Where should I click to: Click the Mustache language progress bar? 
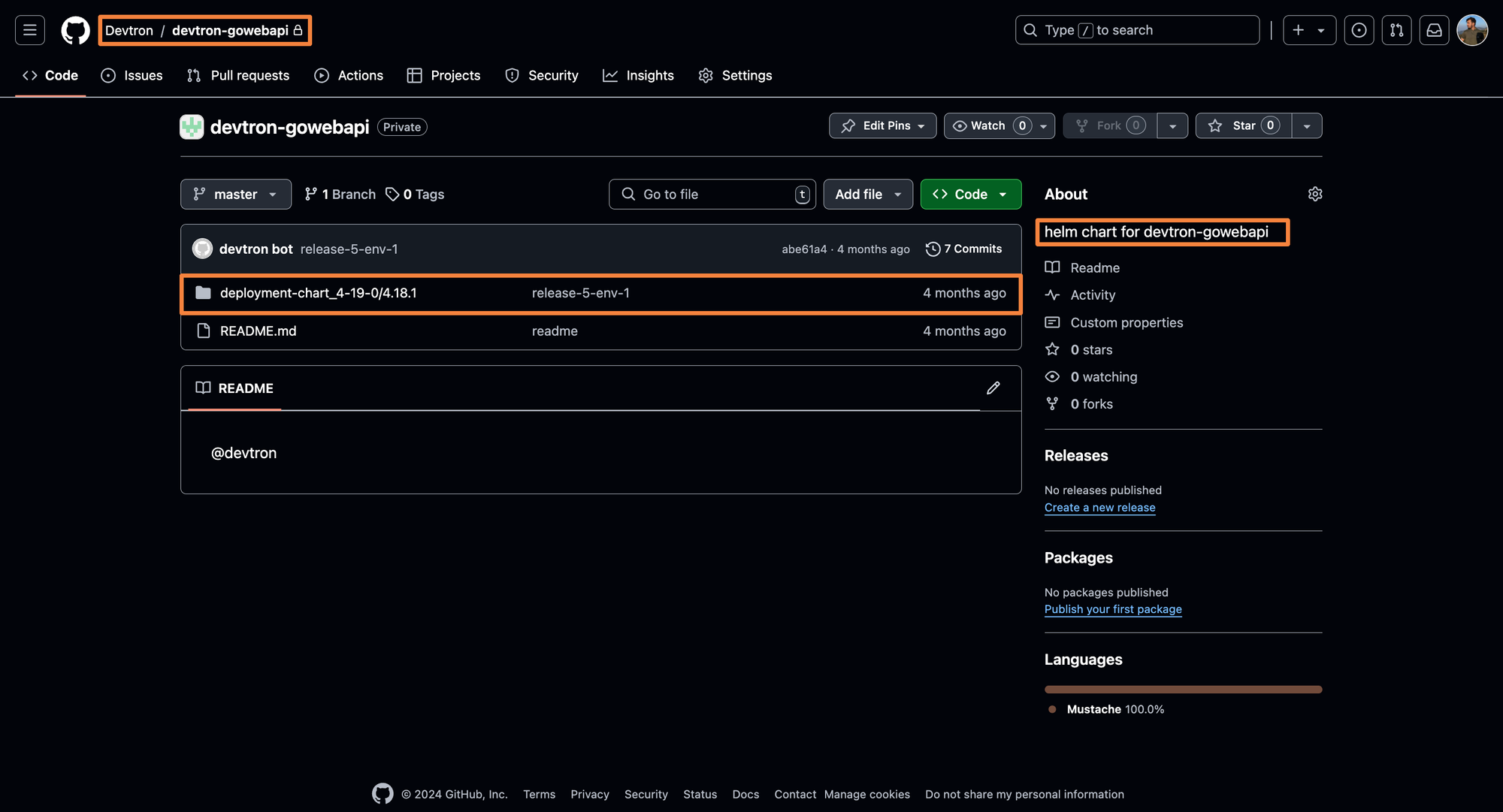tap(1183, 688)
